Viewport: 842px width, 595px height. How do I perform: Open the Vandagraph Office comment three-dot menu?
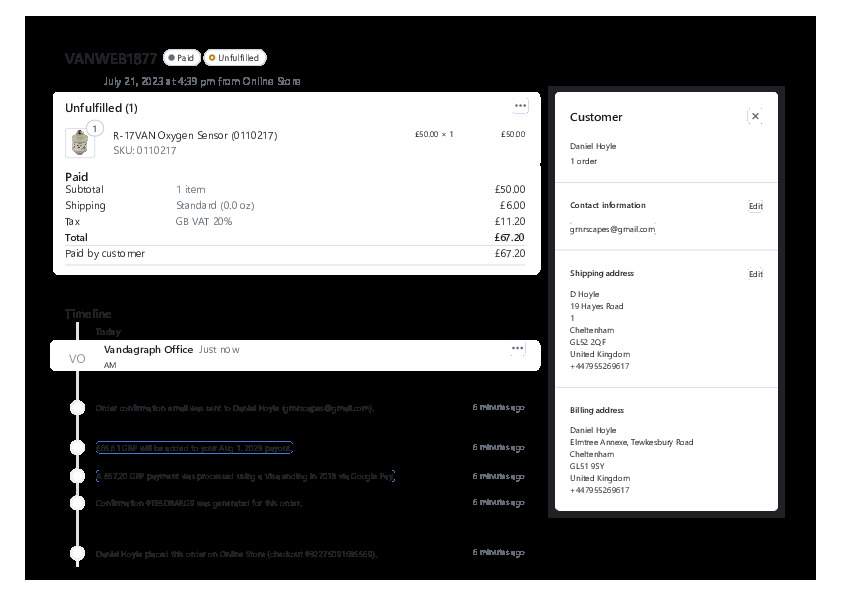click(x=517, y=349)
